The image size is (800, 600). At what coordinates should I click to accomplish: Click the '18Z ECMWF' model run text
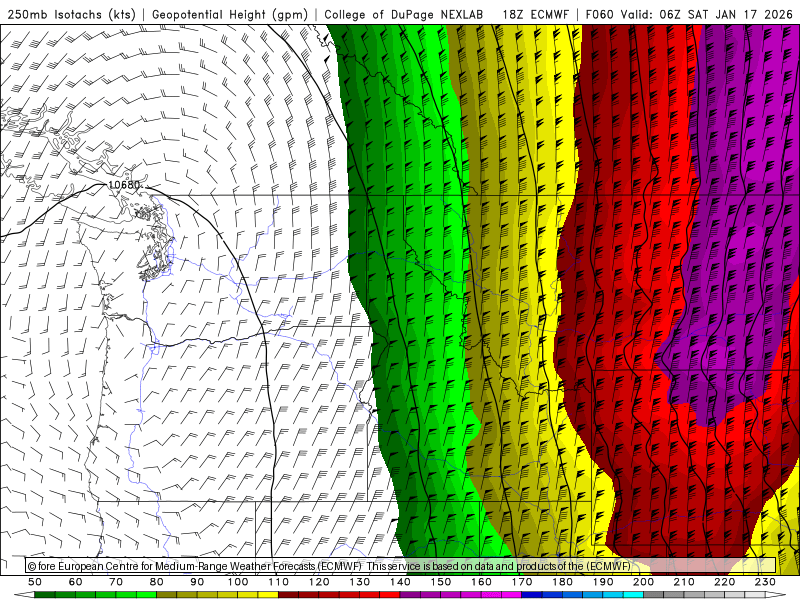(x=535, y=14)
